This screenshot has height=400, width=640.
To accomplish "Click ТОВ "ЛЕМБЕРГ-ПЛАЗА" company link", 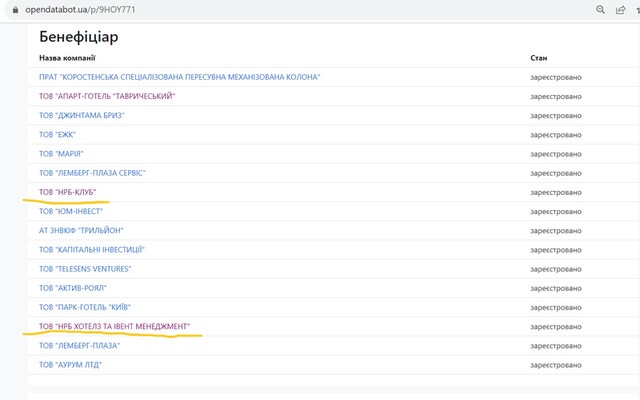I will 80,345.
